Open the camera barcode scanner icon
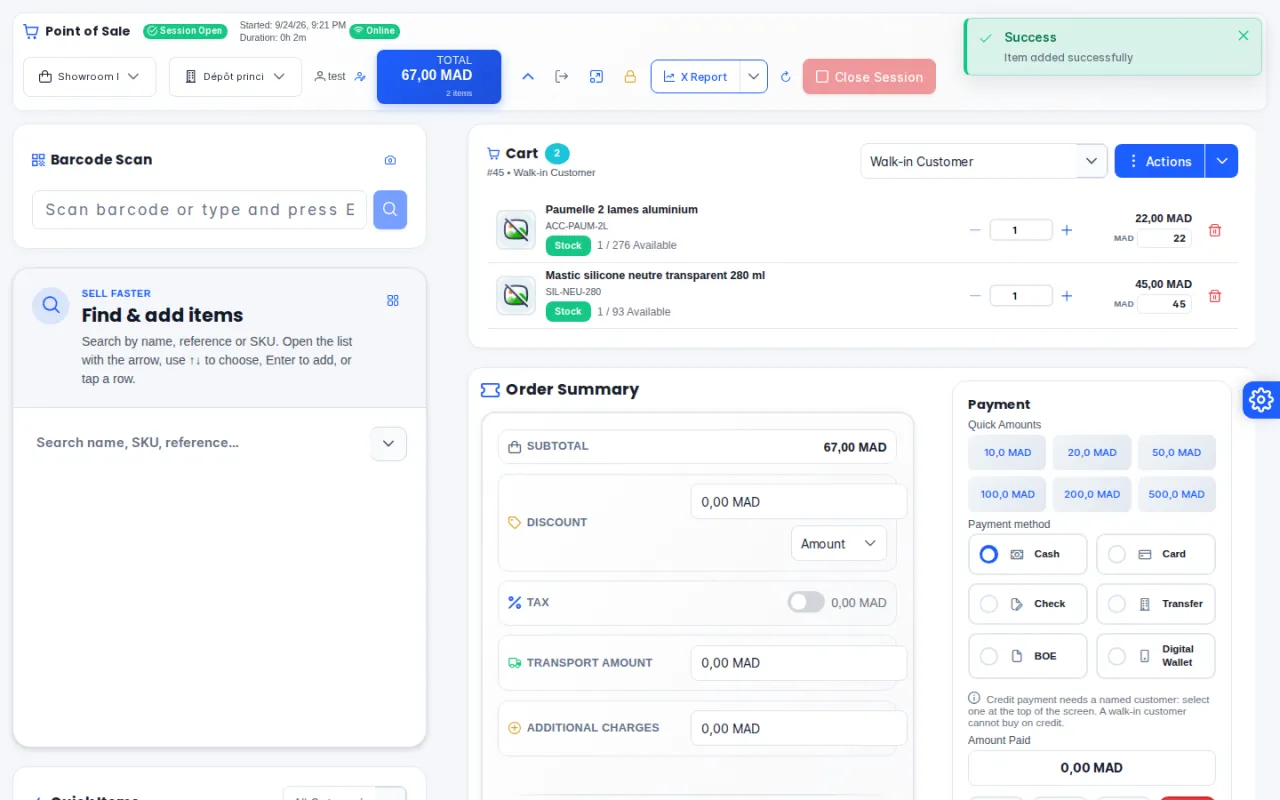This screenshot has width=1280, height=800. point(390,160)
